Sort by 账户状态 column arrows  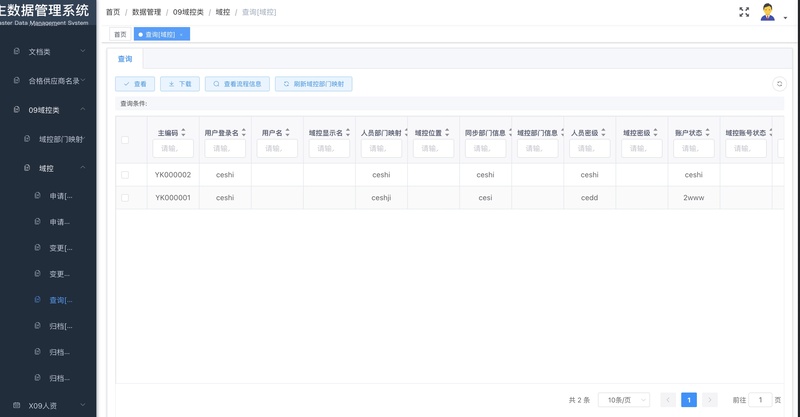tap(707, 133)
